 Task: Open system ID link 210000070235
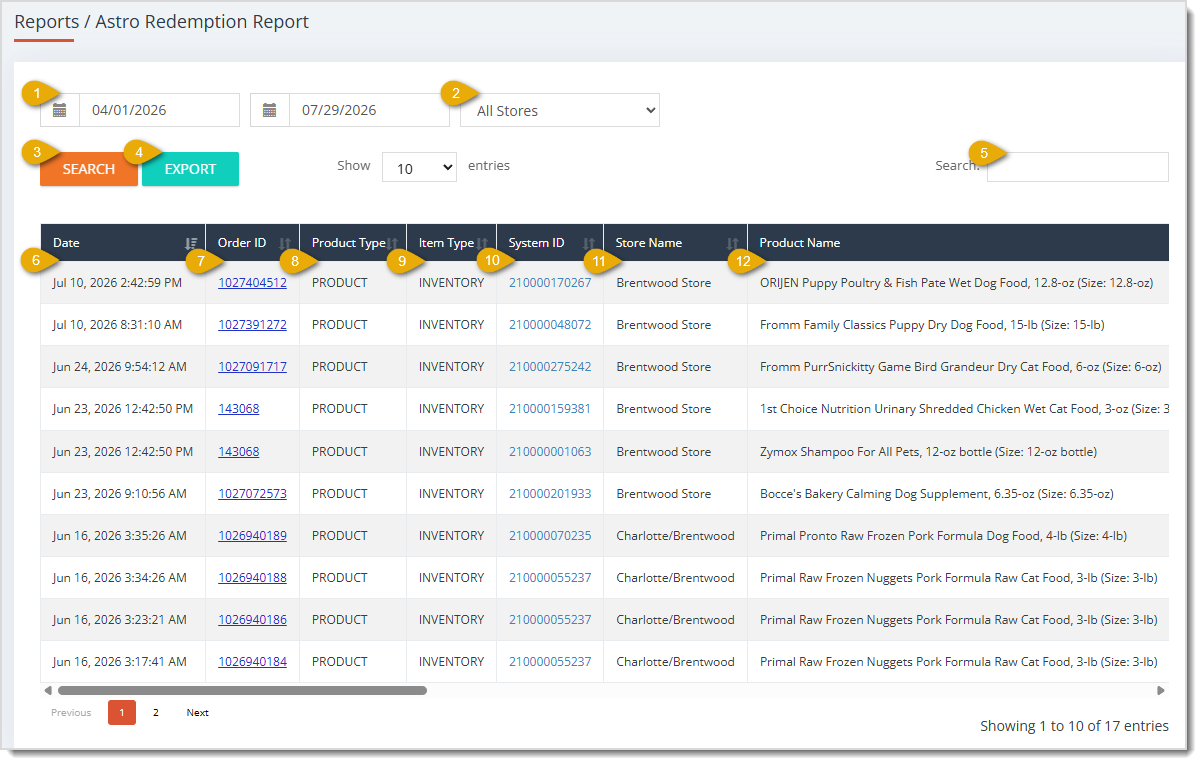550,536
